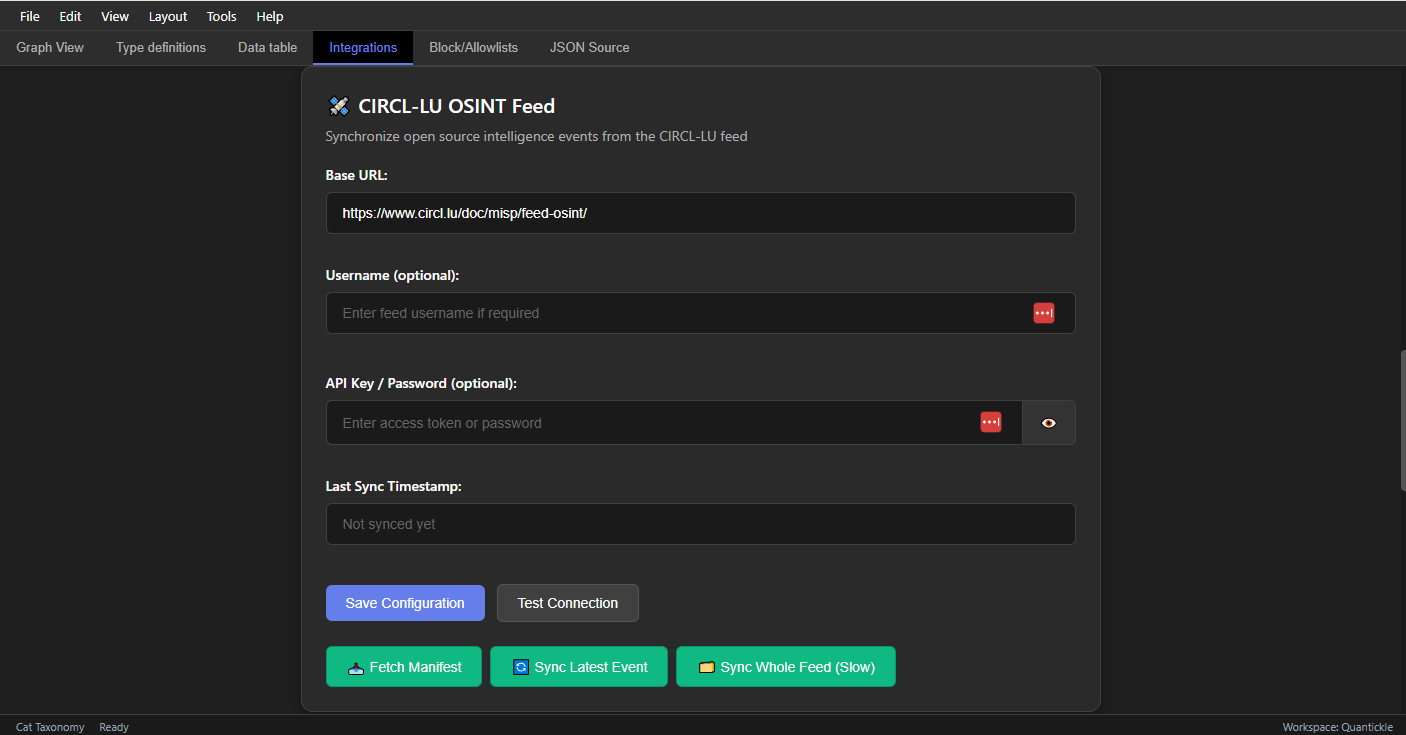
Task: Click the Cat Taxonomy status bar entry
Action: (x=50, y=727)
